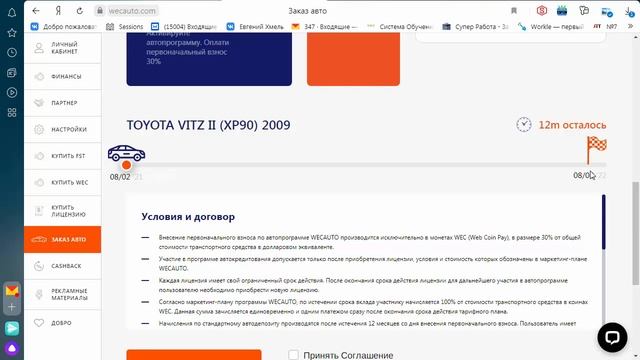Click the orange progress marker dot
The image size is (640, 360).
click(127, 165)
